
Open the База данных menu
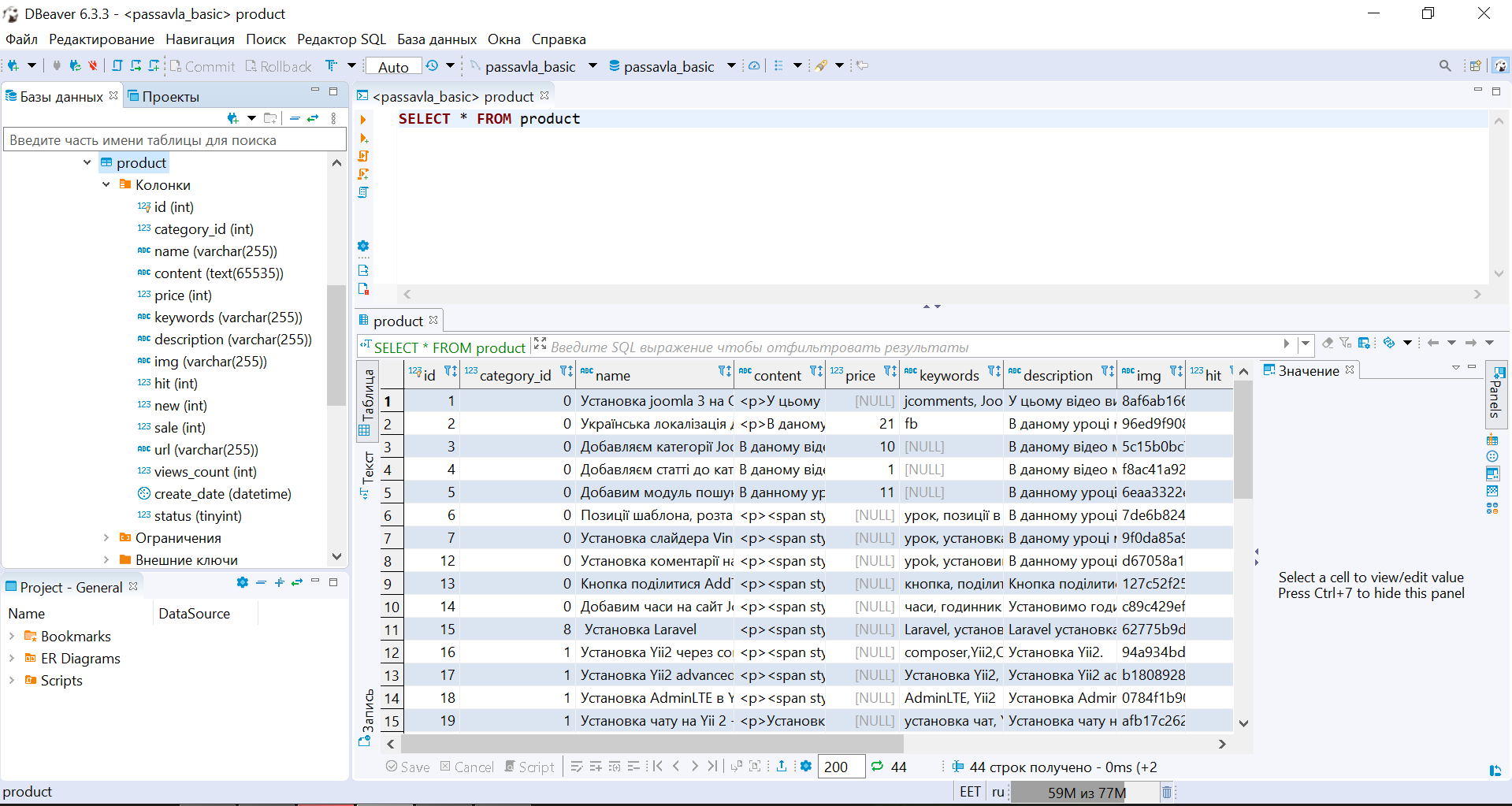[437, 39]
